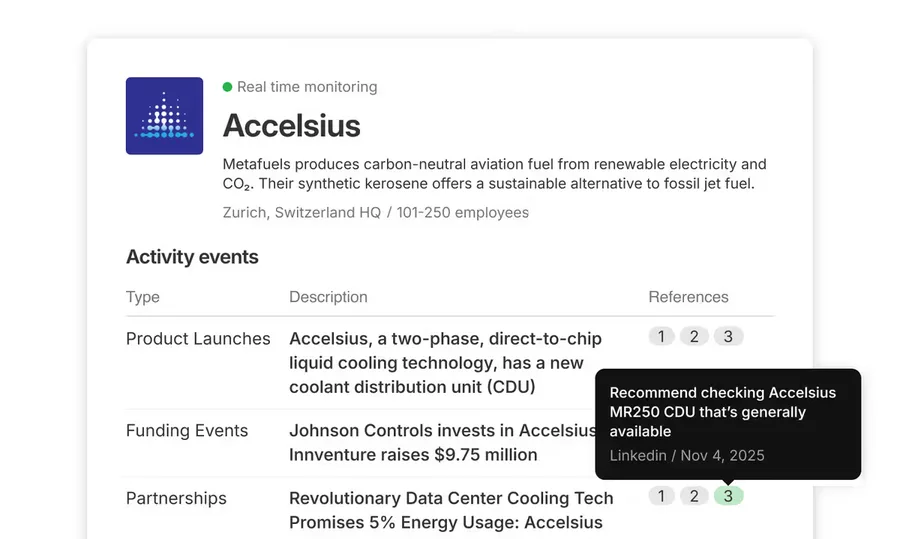Open the coolant distribution unit launch description
The width and height of the screenshot is (900, 539).
click(445, 363)
